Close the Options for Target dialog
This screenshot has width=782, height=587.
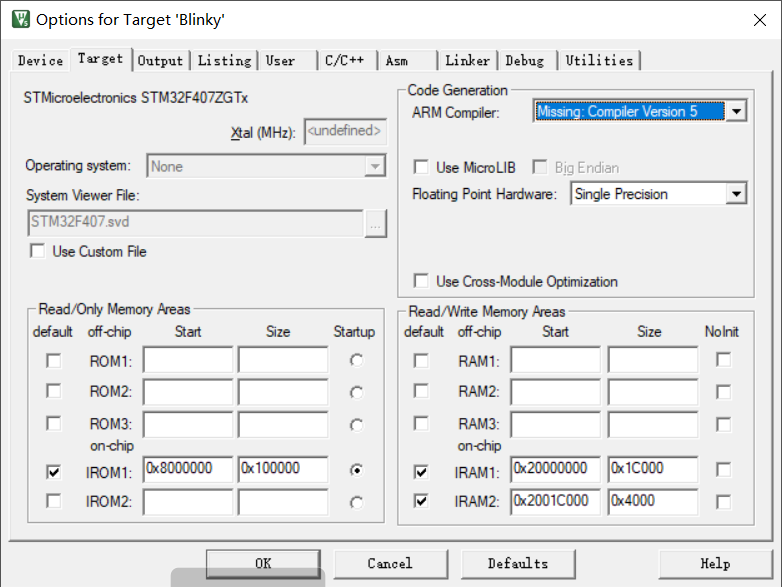[x=760, y=20]
